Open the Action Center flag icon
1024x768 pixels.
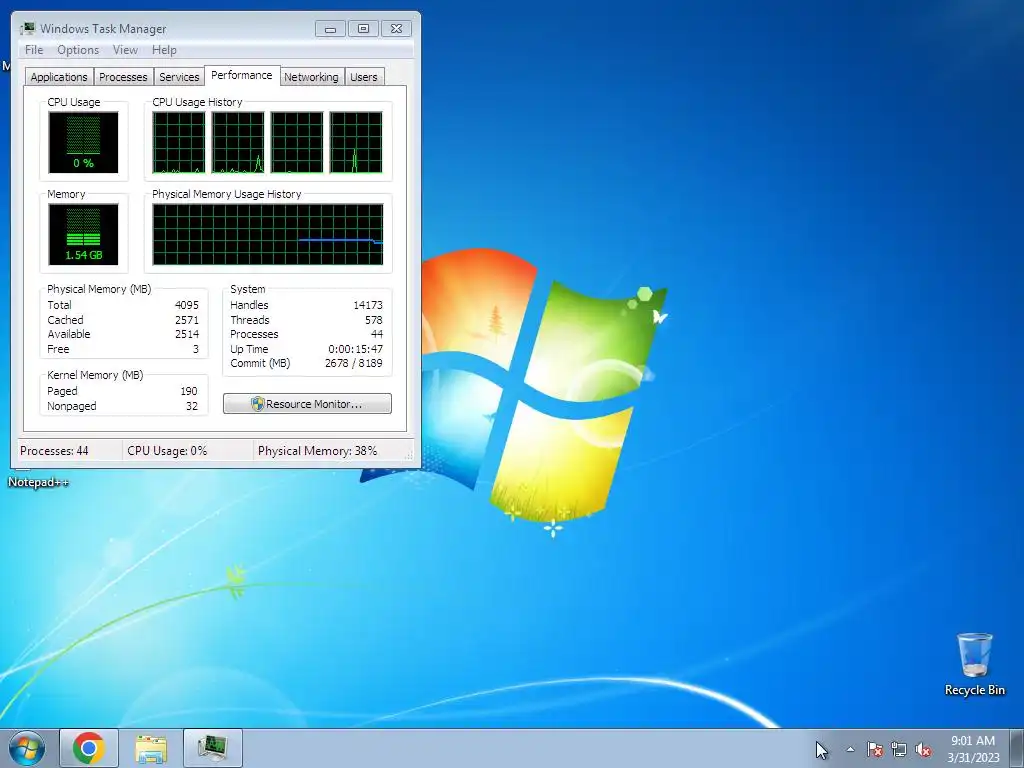(x=875, y=750)
